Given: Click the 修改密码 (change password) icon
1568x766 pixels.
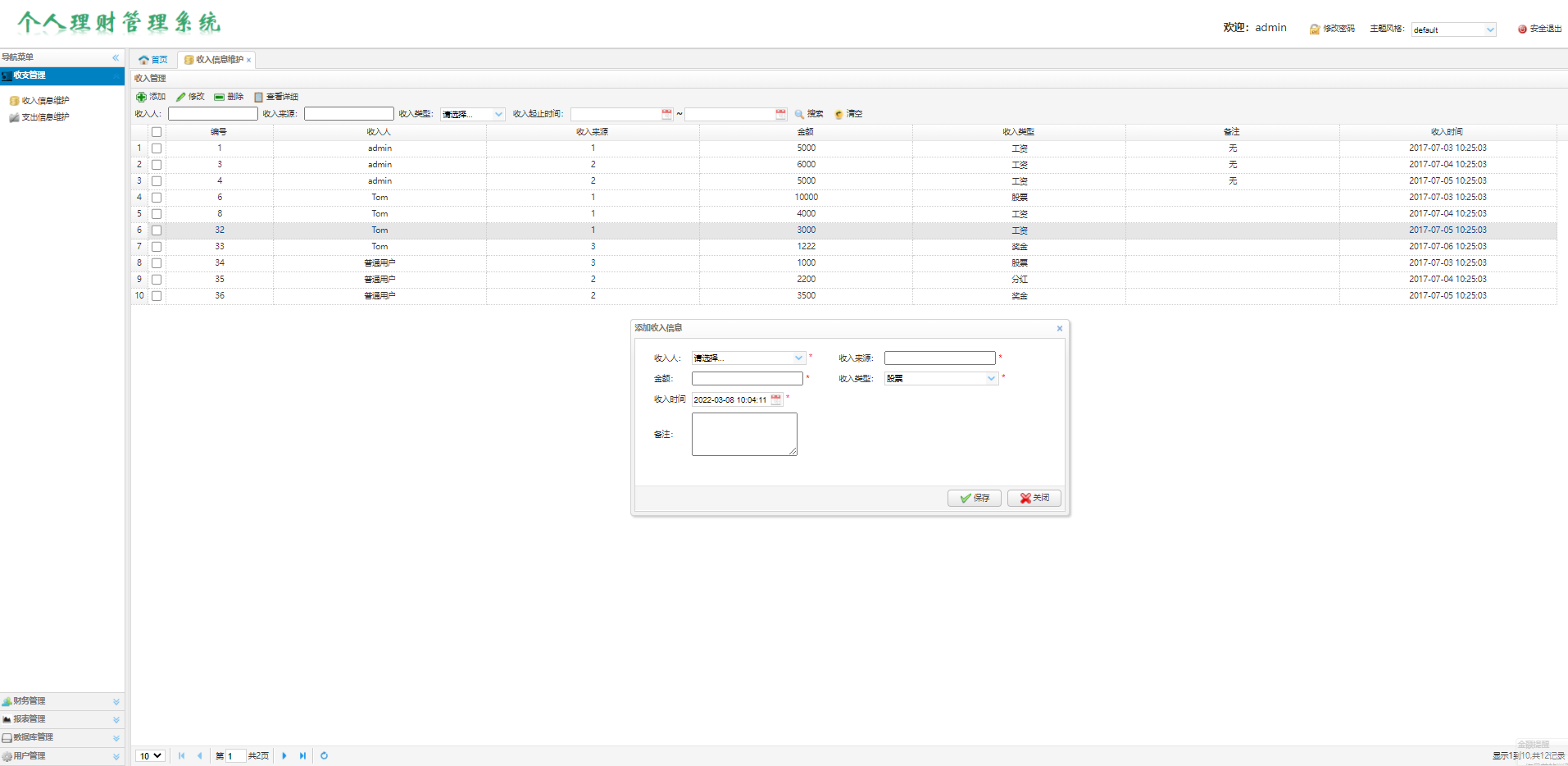Looking at the screenshot, I should (x=1315, y=29).
